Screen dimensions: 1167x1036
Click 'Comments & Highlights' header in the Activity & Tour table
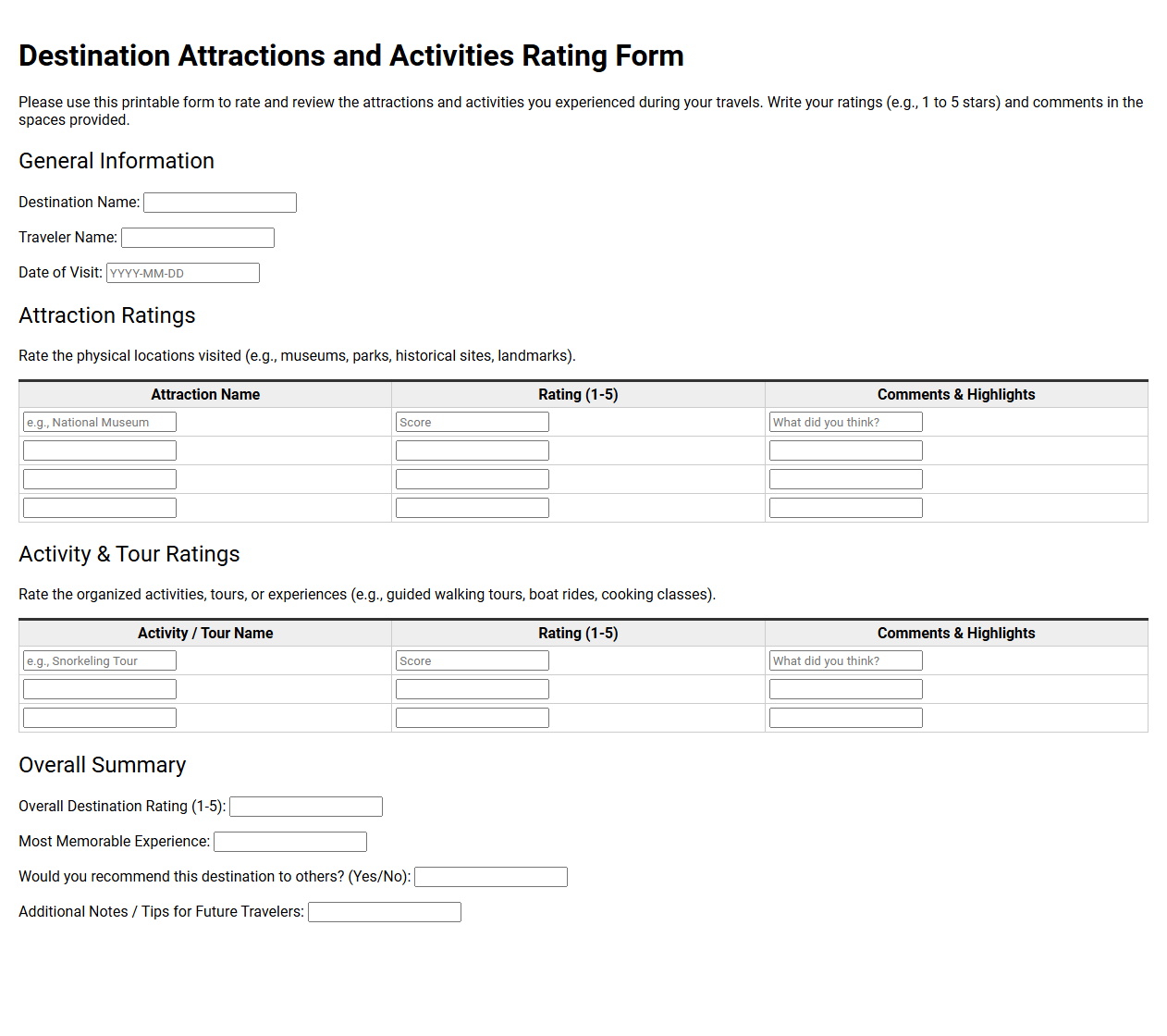coord(956,634)
